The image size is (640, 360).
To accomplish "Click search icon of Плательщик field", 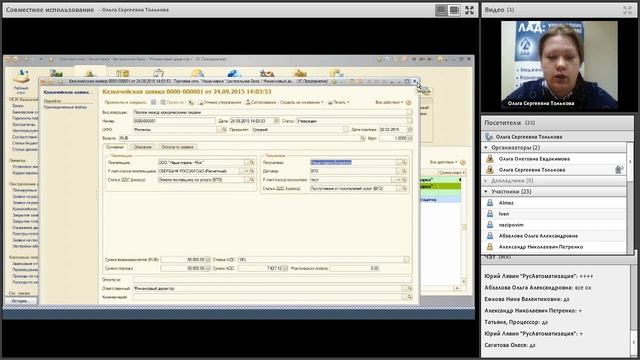I will [251, 162].
